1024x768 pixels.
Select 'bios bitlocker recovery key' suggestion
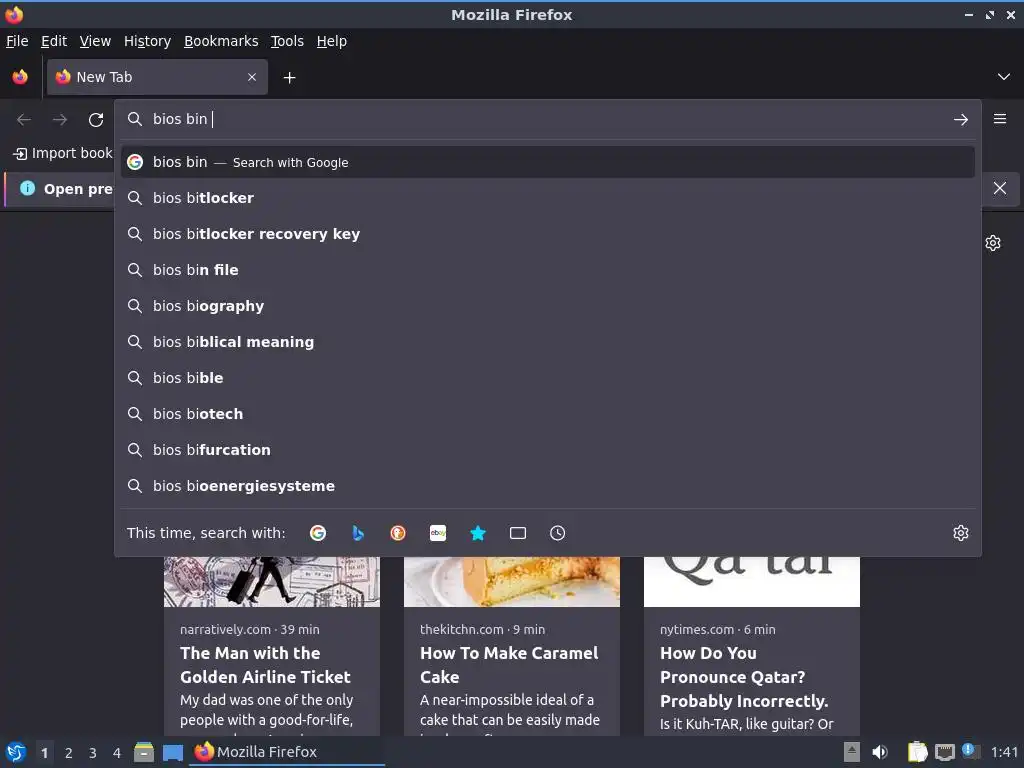547,234
